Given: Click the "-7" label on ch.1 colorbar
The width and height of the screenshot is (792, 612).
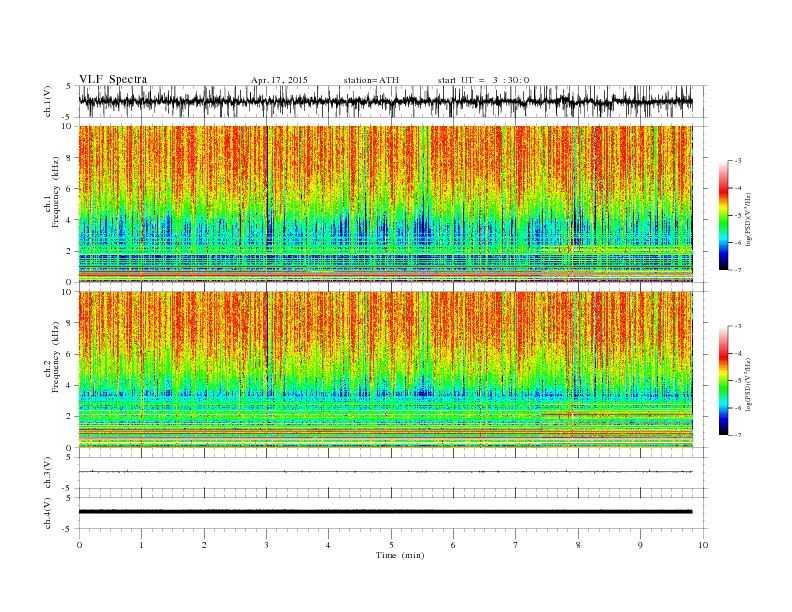Looking at the screenshot, I should click(738, 271).
